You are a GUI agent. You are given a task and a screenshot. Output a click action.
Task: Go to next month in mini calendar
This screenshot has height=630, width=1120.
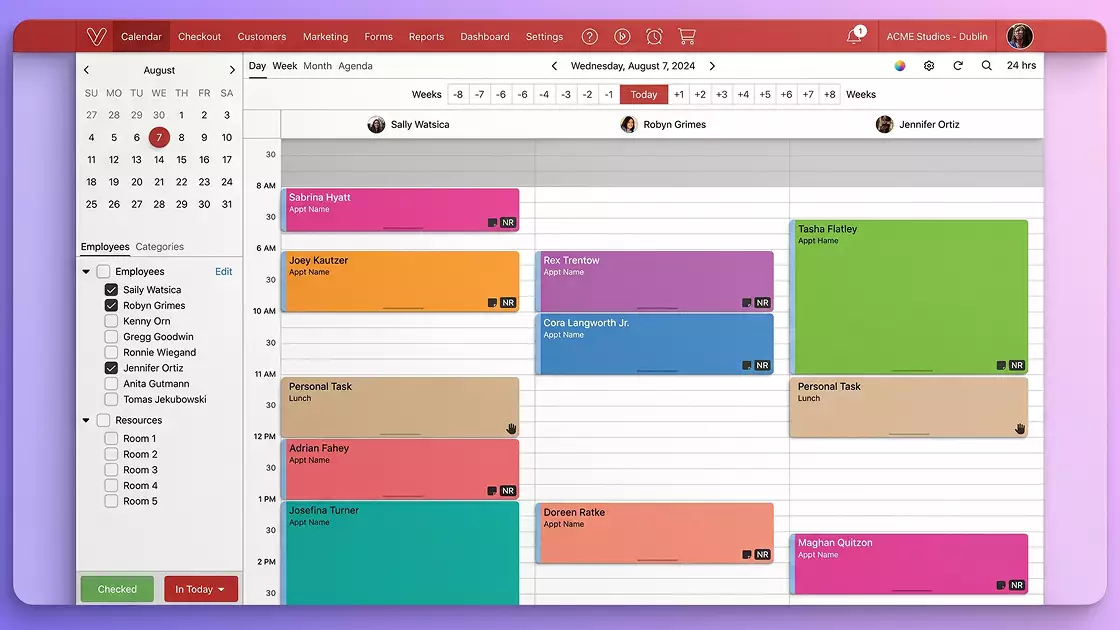(231, 70)
